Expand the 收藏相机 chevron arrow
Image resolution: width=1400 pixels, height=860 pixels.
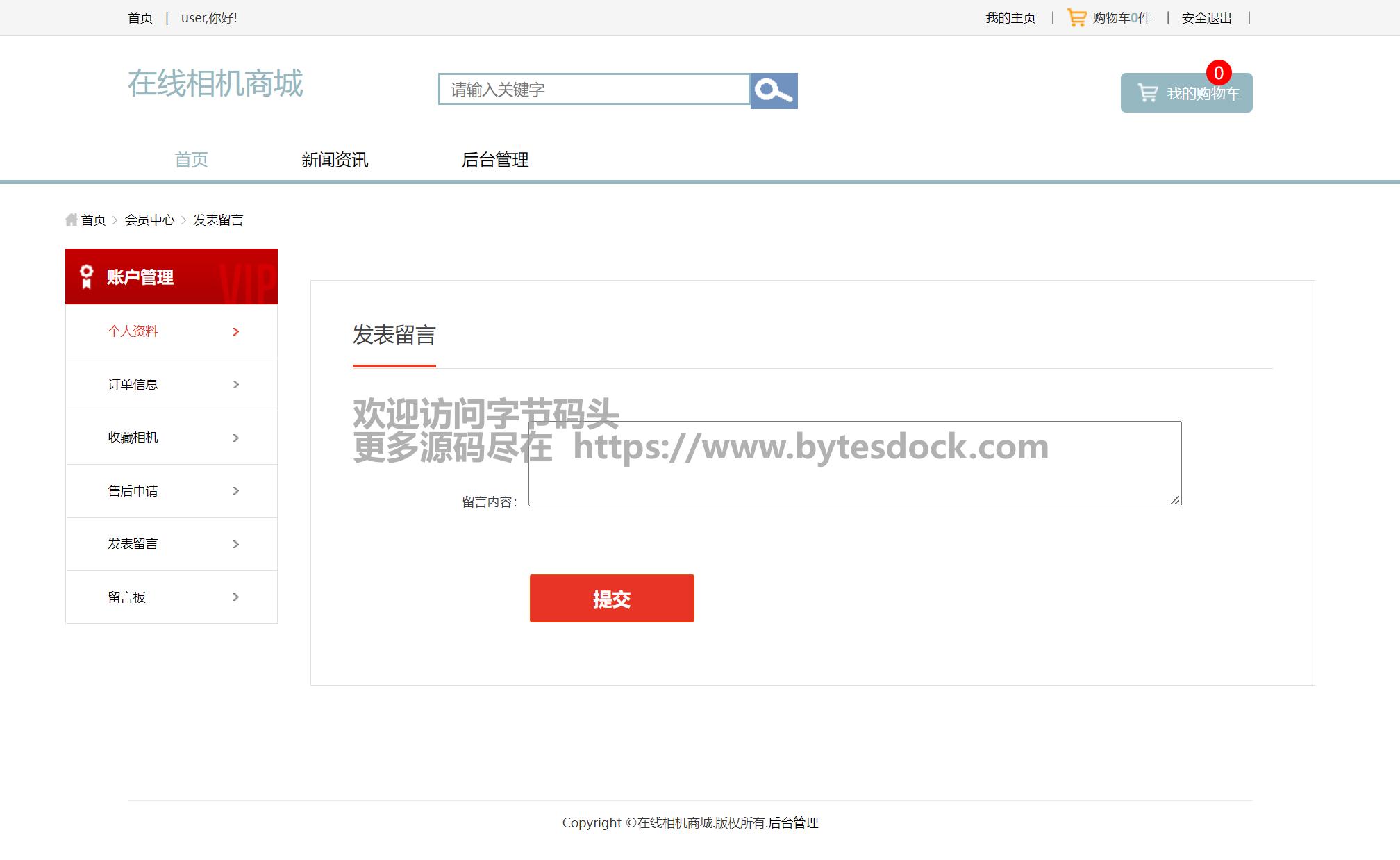[236, 438]
